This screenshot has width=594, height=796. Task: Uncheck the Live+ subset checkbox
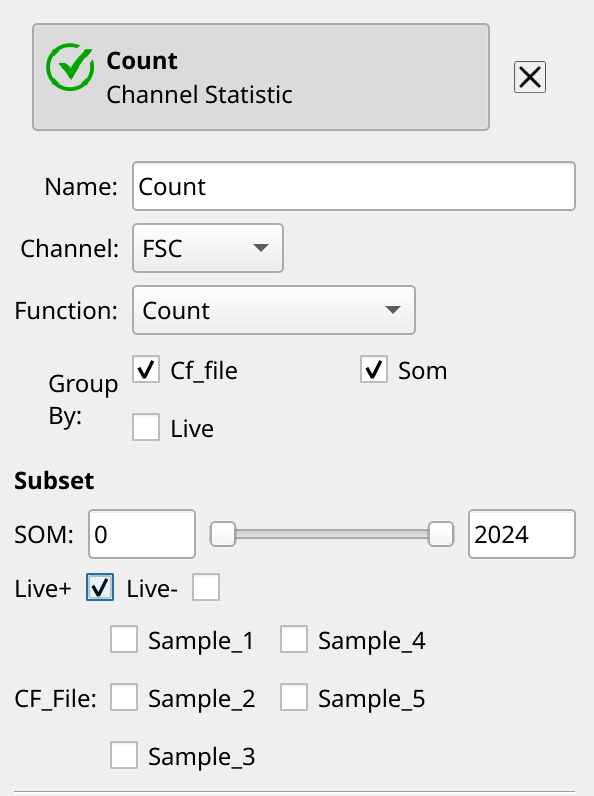[100, 587]
